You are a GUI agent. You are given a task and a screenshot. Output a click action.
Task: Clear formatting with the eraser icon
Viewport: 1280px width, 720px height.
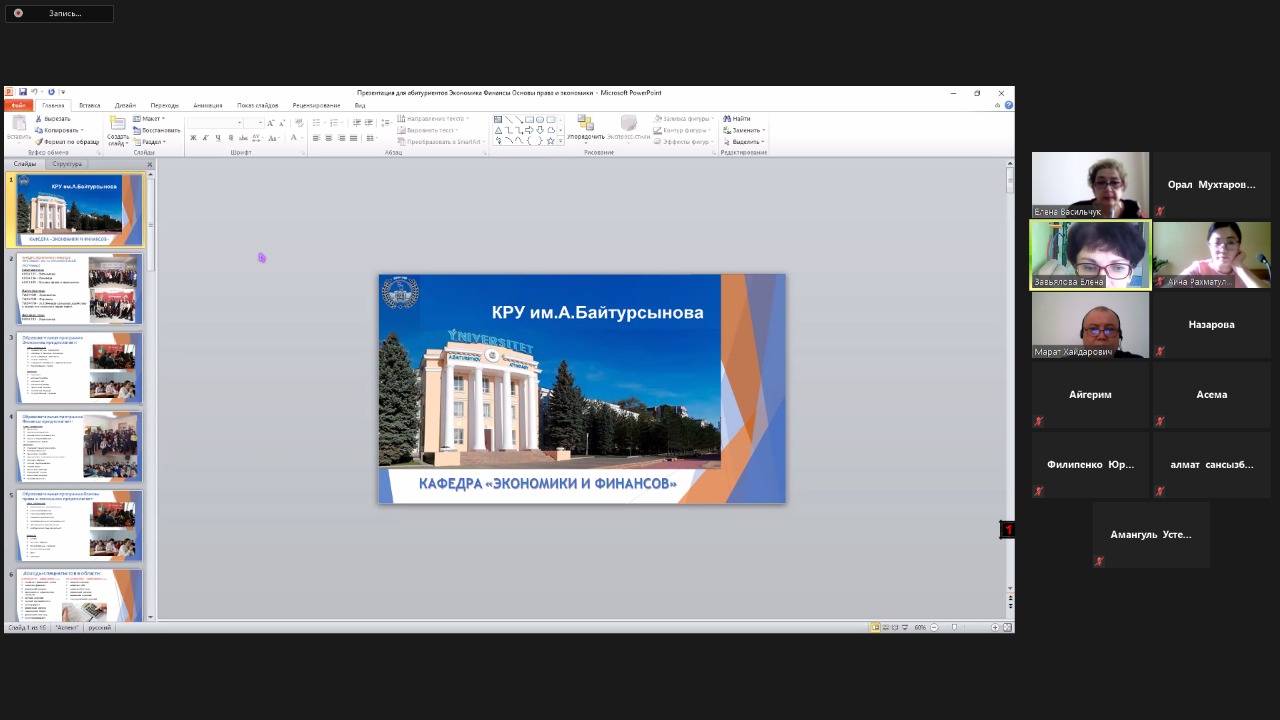299,123
